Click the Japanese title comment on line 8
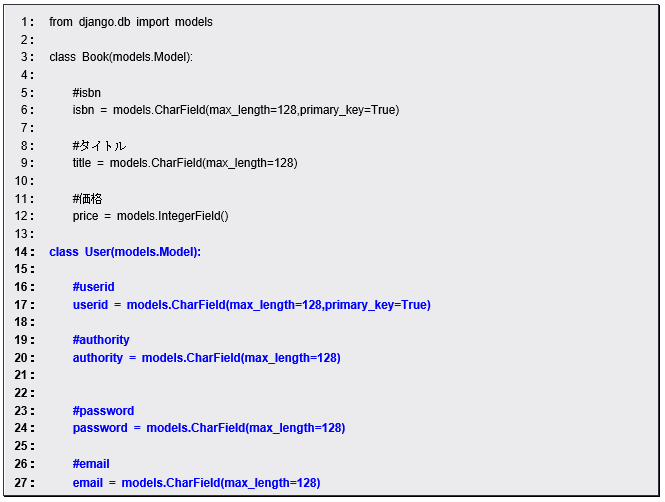Screen dimensions: 665x502 99,146
